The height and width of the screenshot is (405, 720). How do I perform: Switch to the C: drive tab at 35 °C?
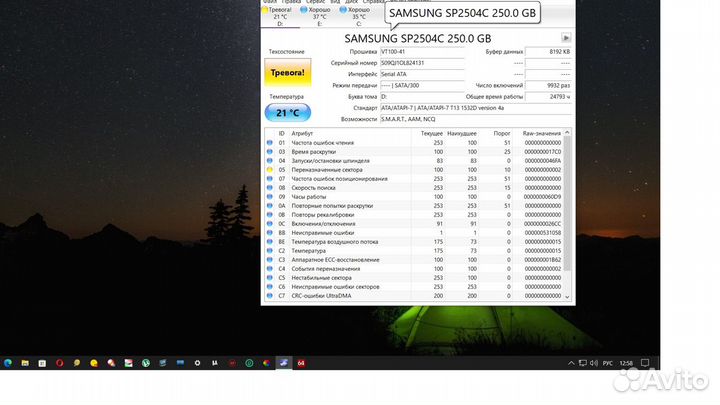pos(358,17)
